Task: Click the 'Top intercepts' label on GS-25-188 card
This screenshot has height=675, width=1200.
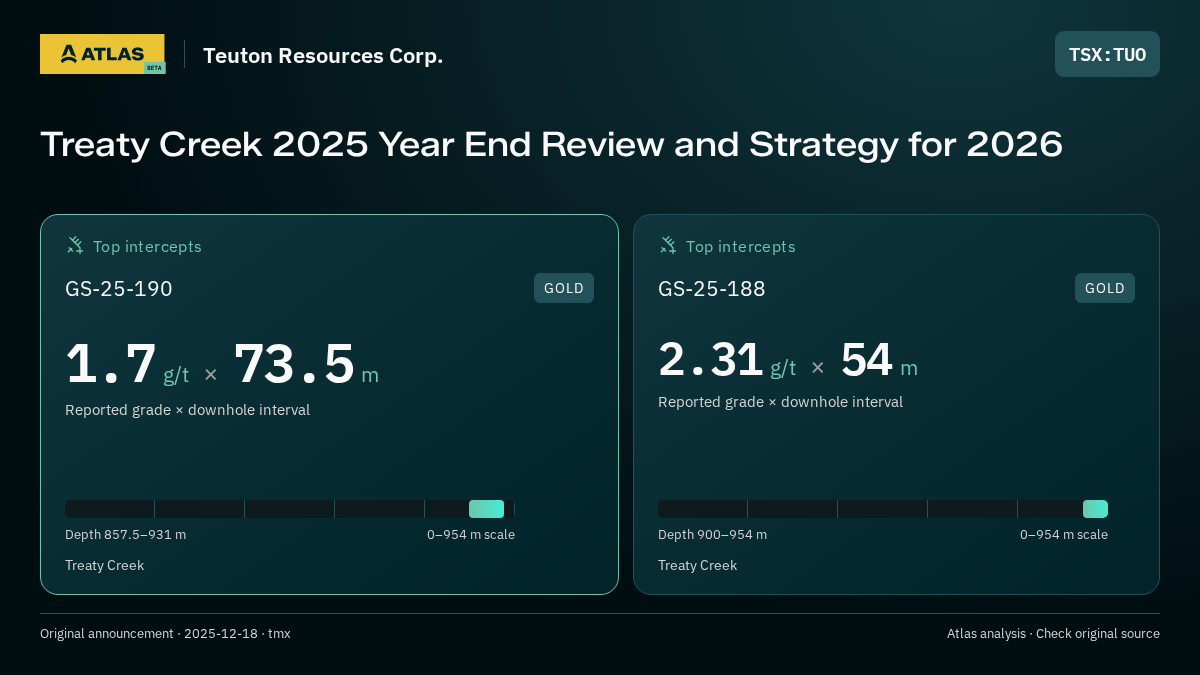Action: click(740, 247)
